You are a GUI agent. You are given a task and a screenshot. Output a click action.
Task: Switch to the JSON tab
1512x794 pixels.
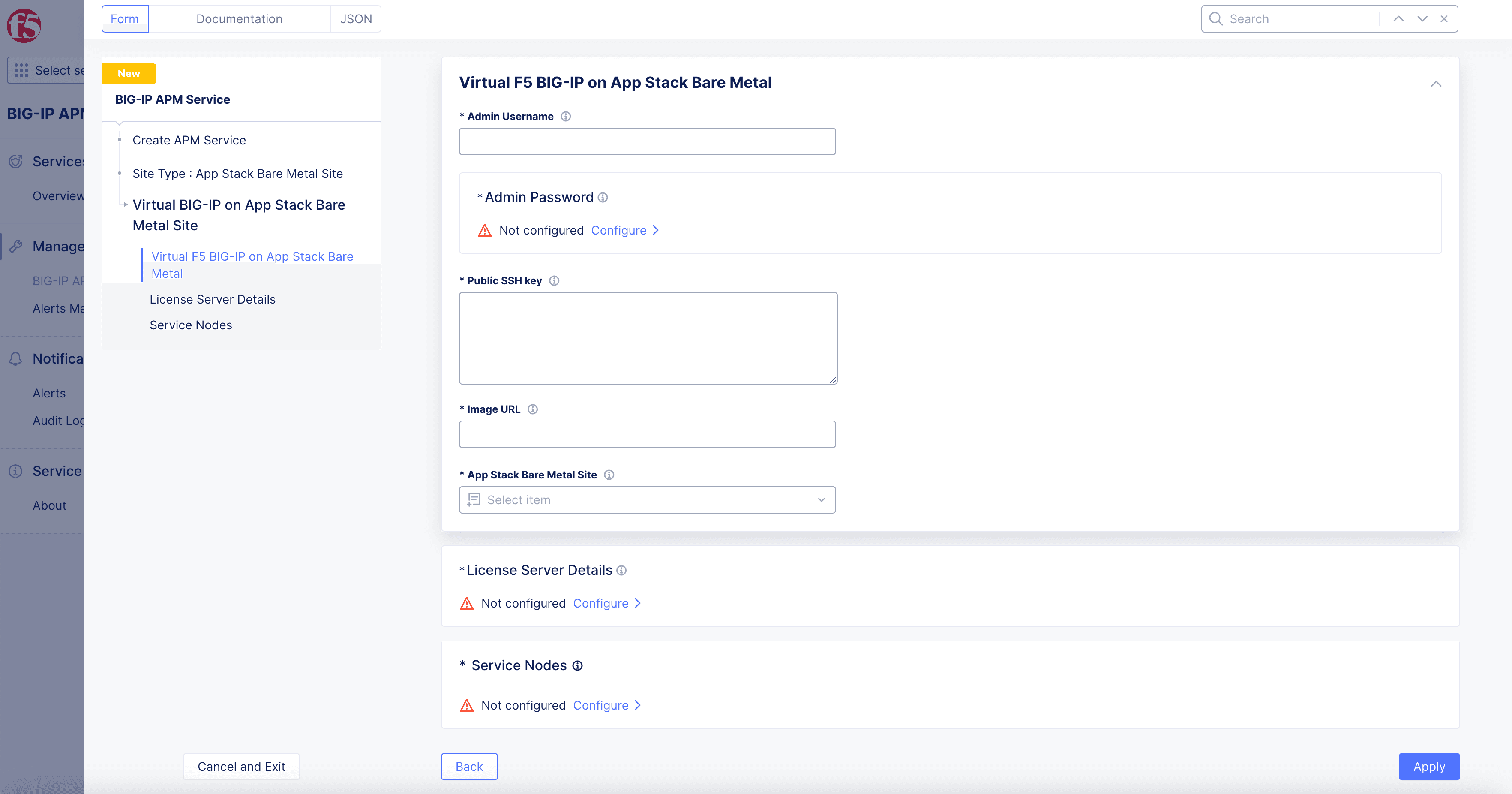[x=356, y=19]
